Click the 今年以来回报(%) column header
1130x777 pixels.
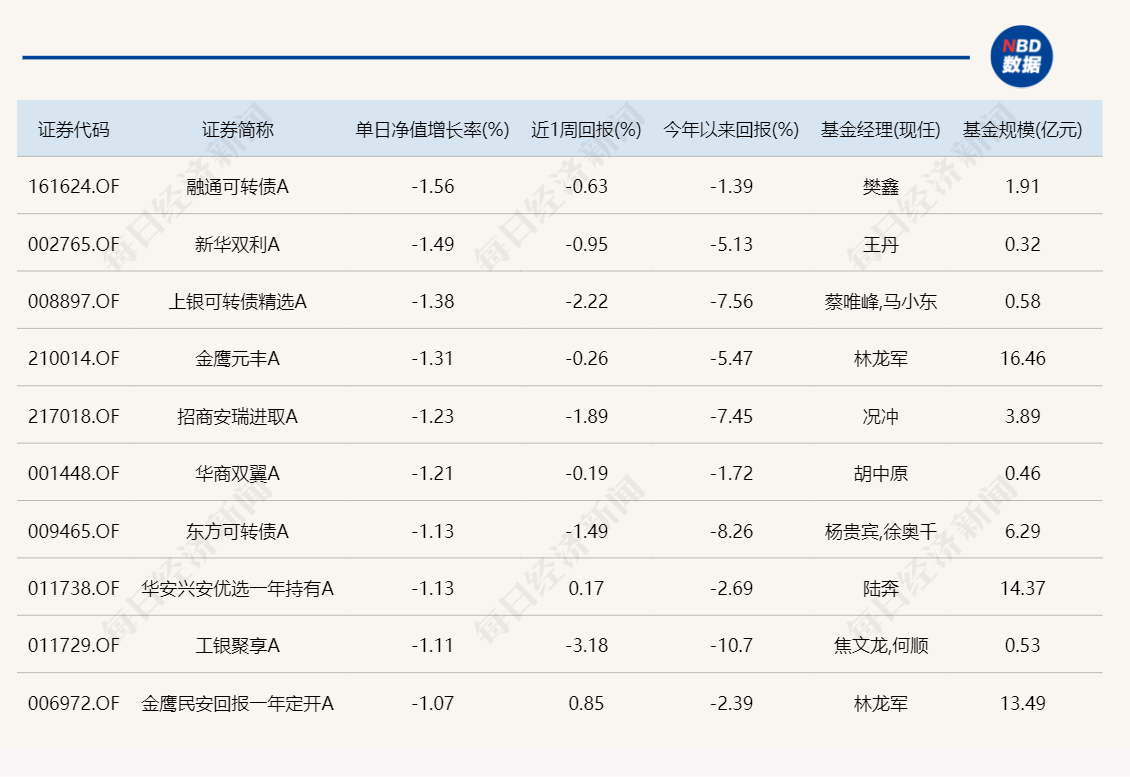click(x=731, y=130)
